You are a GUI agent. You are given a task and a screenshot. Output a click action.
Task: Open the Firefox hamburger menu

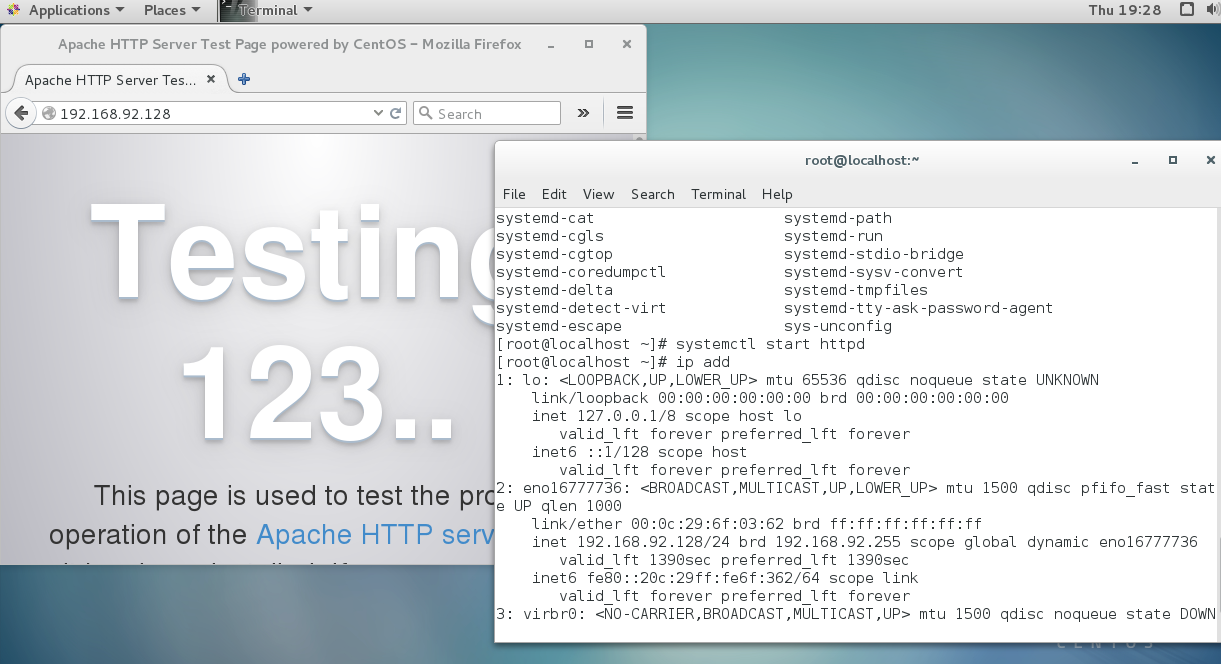(x=625, y=114)
